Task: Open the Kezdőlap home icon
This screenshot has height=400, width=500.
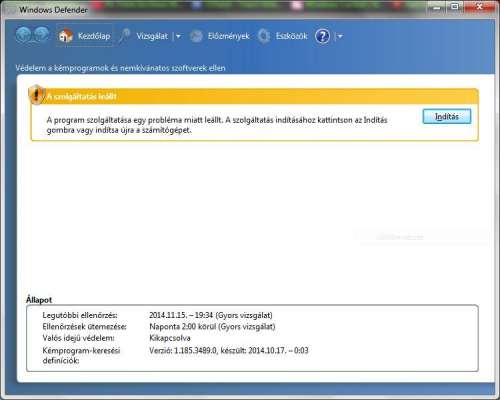Action: [66, 36]
